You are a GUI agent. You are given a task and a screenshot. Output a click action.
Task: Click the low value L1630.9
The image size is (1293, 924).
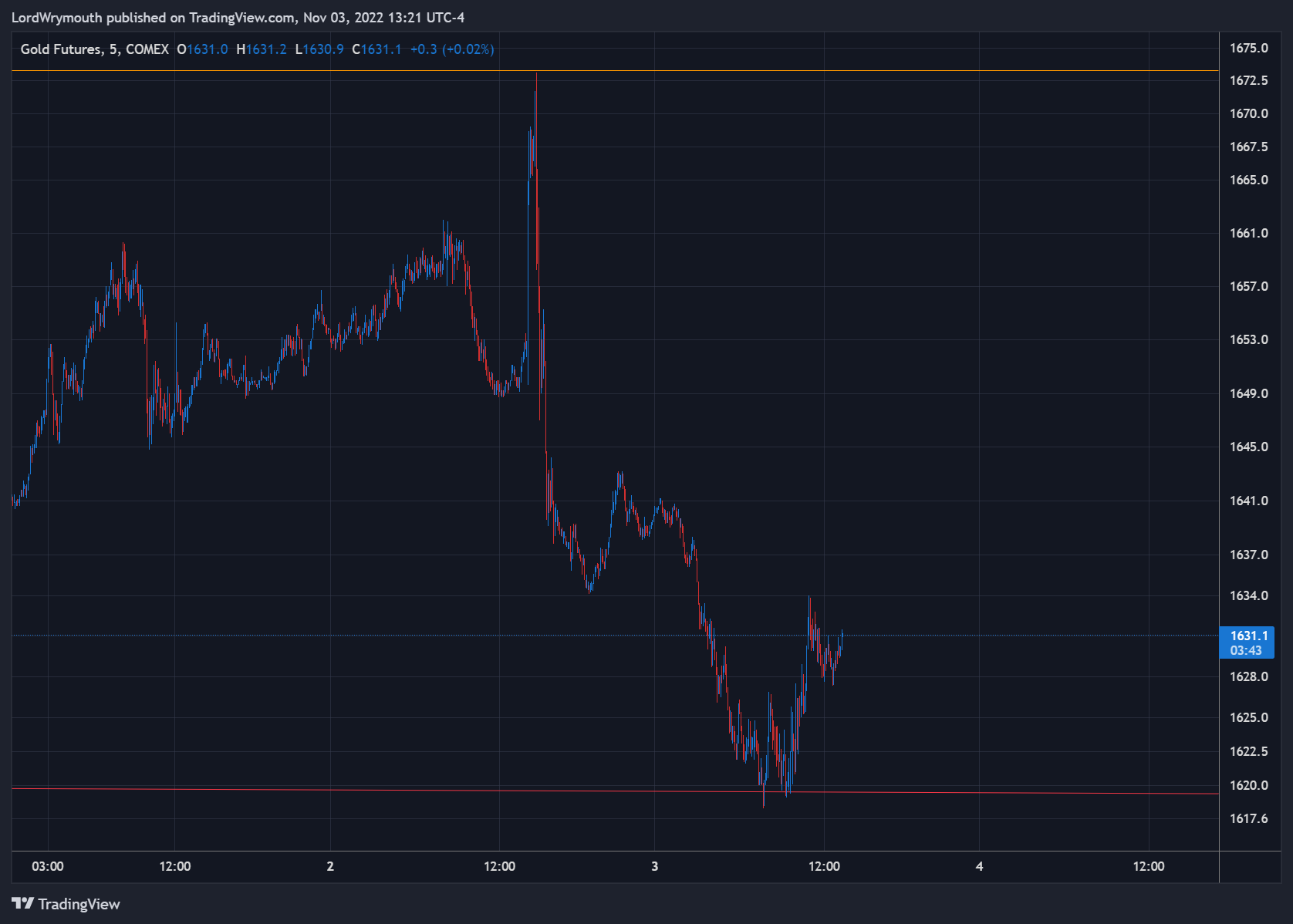tap(319, 49)
